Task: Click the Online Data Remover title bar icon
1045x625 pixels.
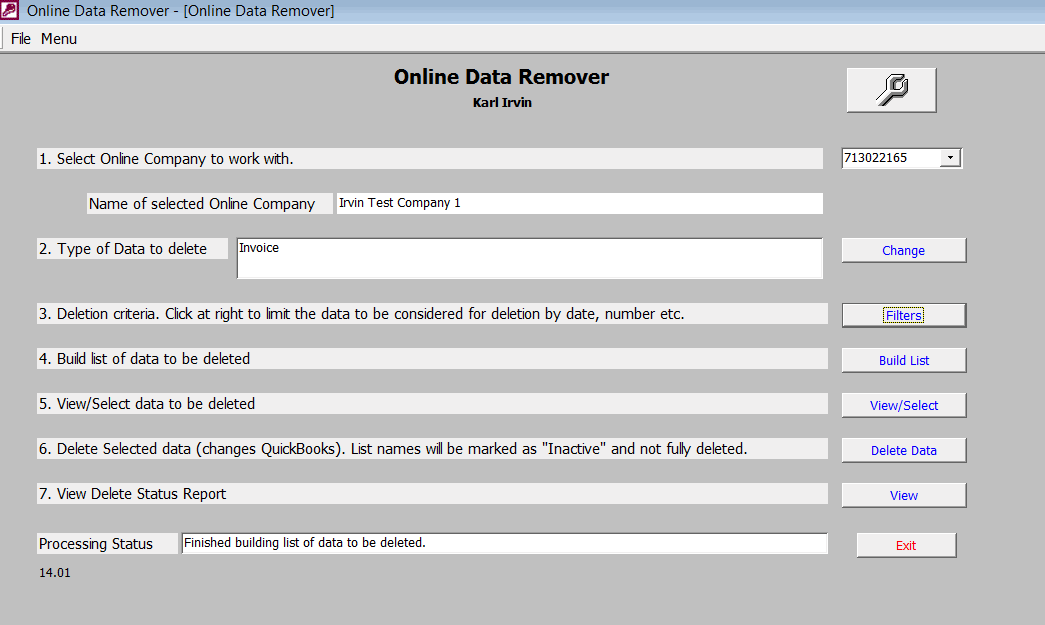Action: tap(9, 10)
